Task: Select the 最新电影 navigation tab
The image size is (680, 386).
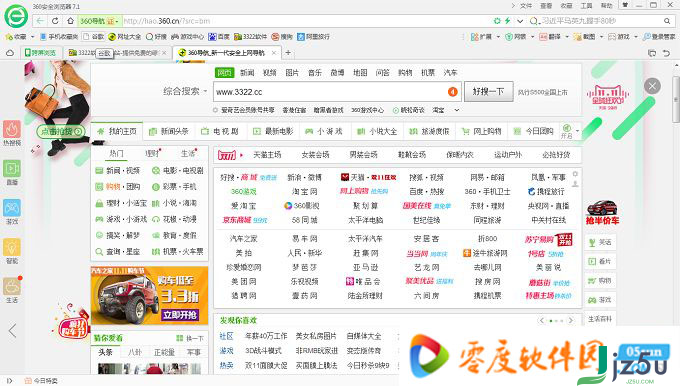Action: coord(274,131)
